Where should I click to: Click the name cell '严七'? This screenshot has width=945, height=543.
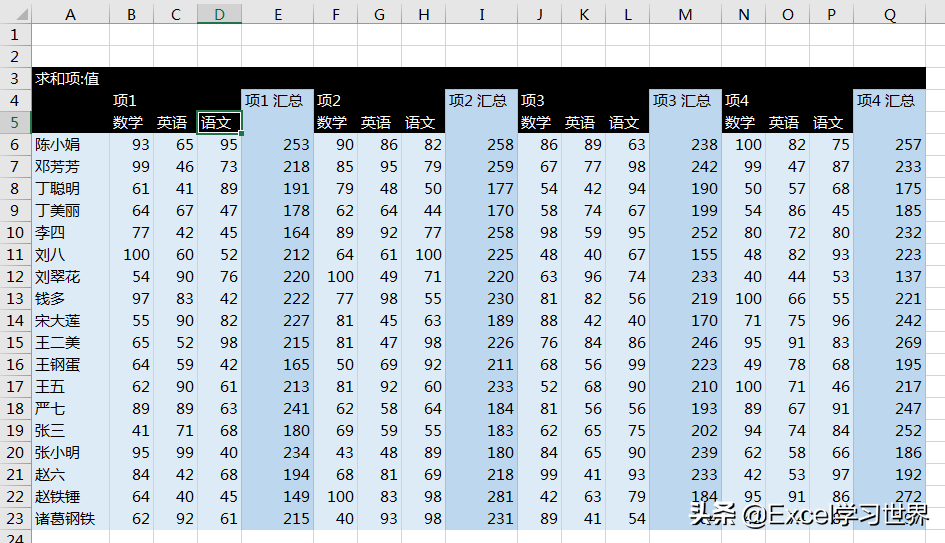pyautogui.click(x=71, y=409)
